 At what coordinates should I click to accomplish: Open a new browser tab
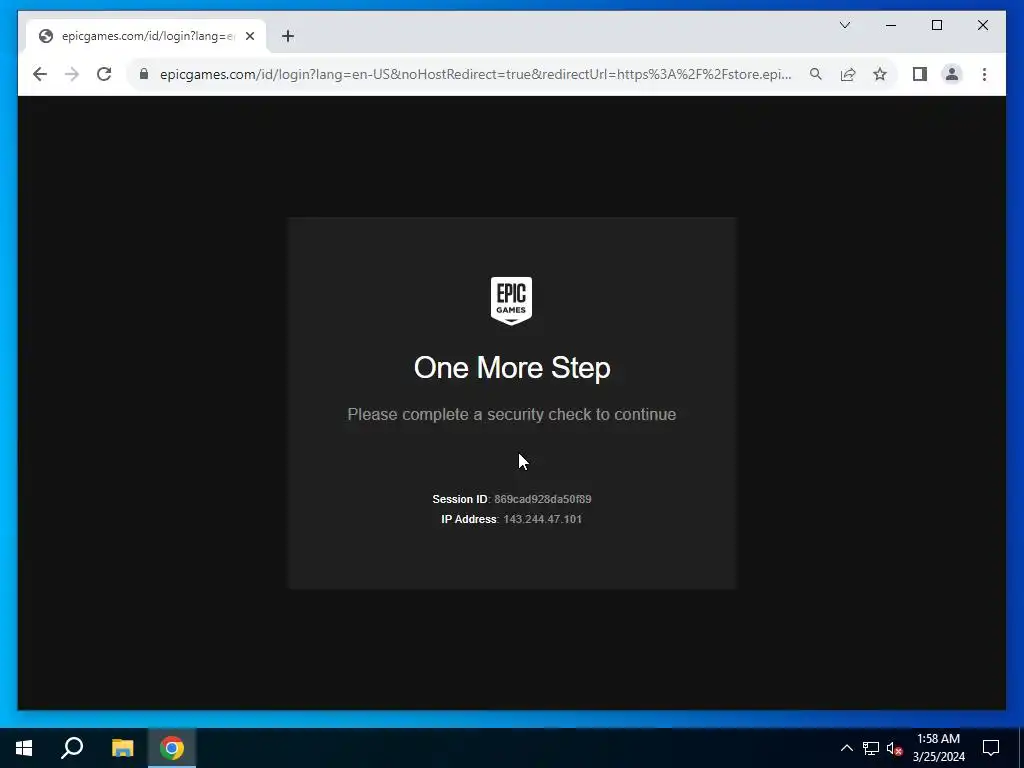click(x=288, y=36)
